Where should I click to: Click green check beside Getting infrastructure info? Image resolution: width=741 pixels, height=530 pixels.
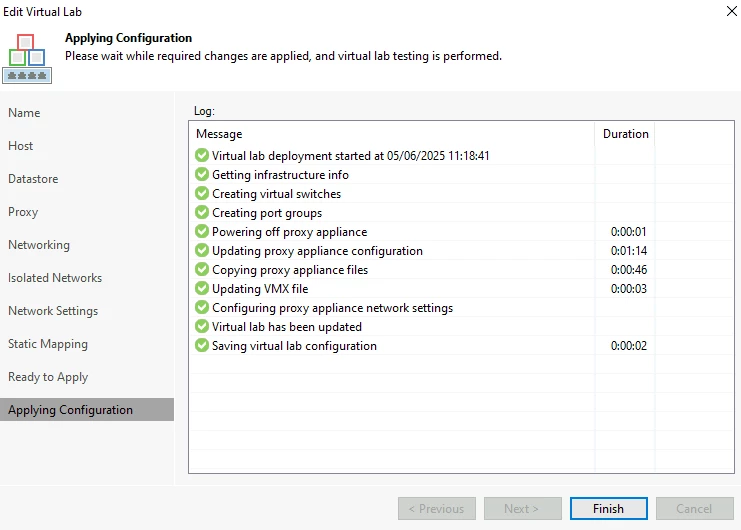202,174
